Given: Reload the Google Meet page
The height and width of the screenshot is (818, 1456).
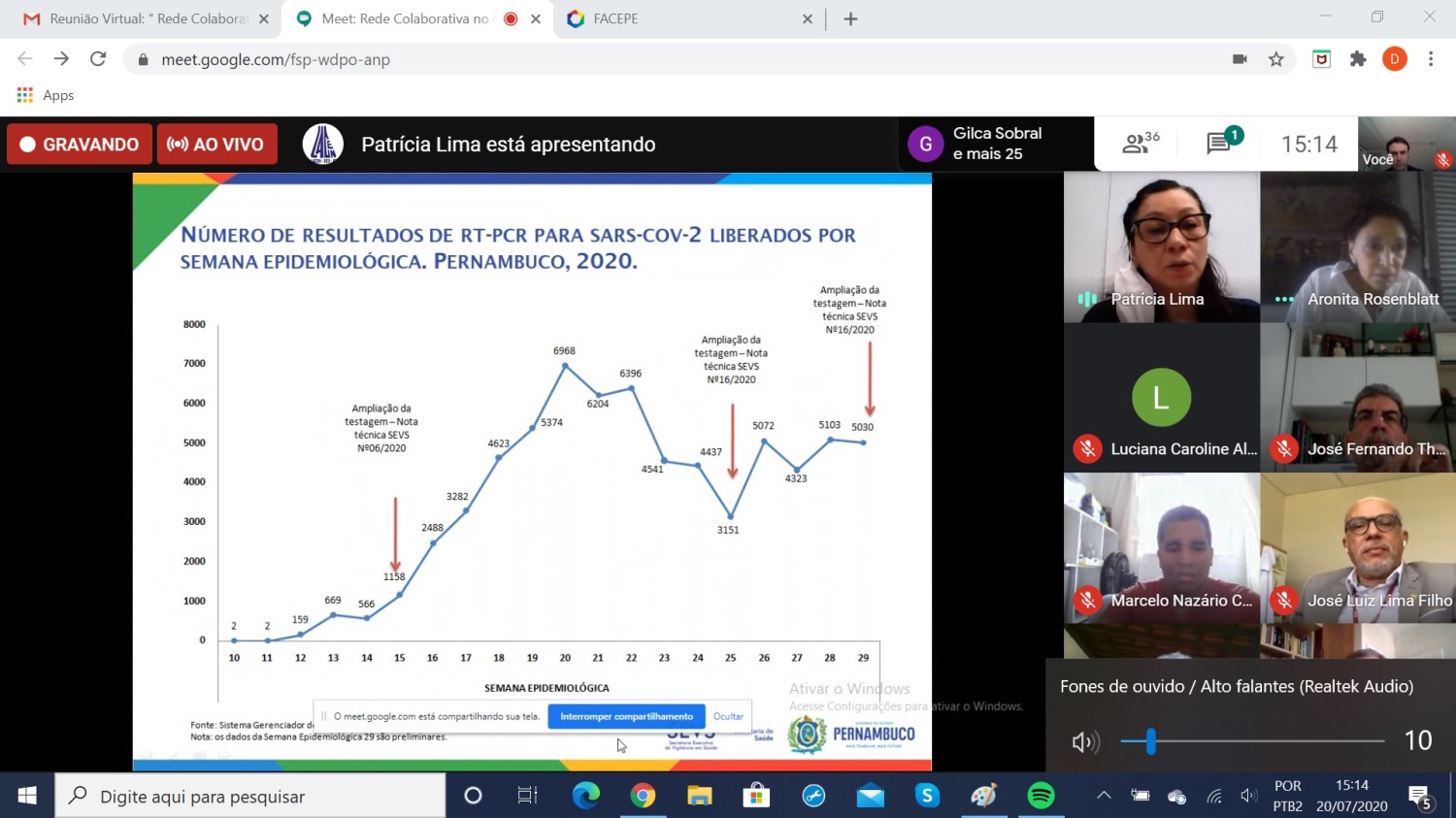Looking at the screenshot, I should coord(98,59).
